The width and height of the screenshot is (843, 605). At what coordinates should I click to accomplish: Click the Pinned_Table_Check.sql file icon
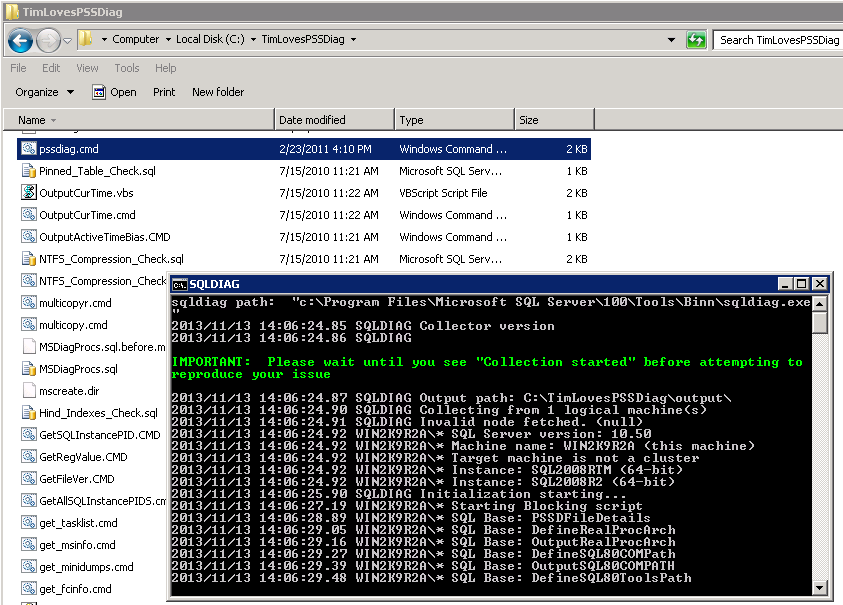click(x=29, y=170)
